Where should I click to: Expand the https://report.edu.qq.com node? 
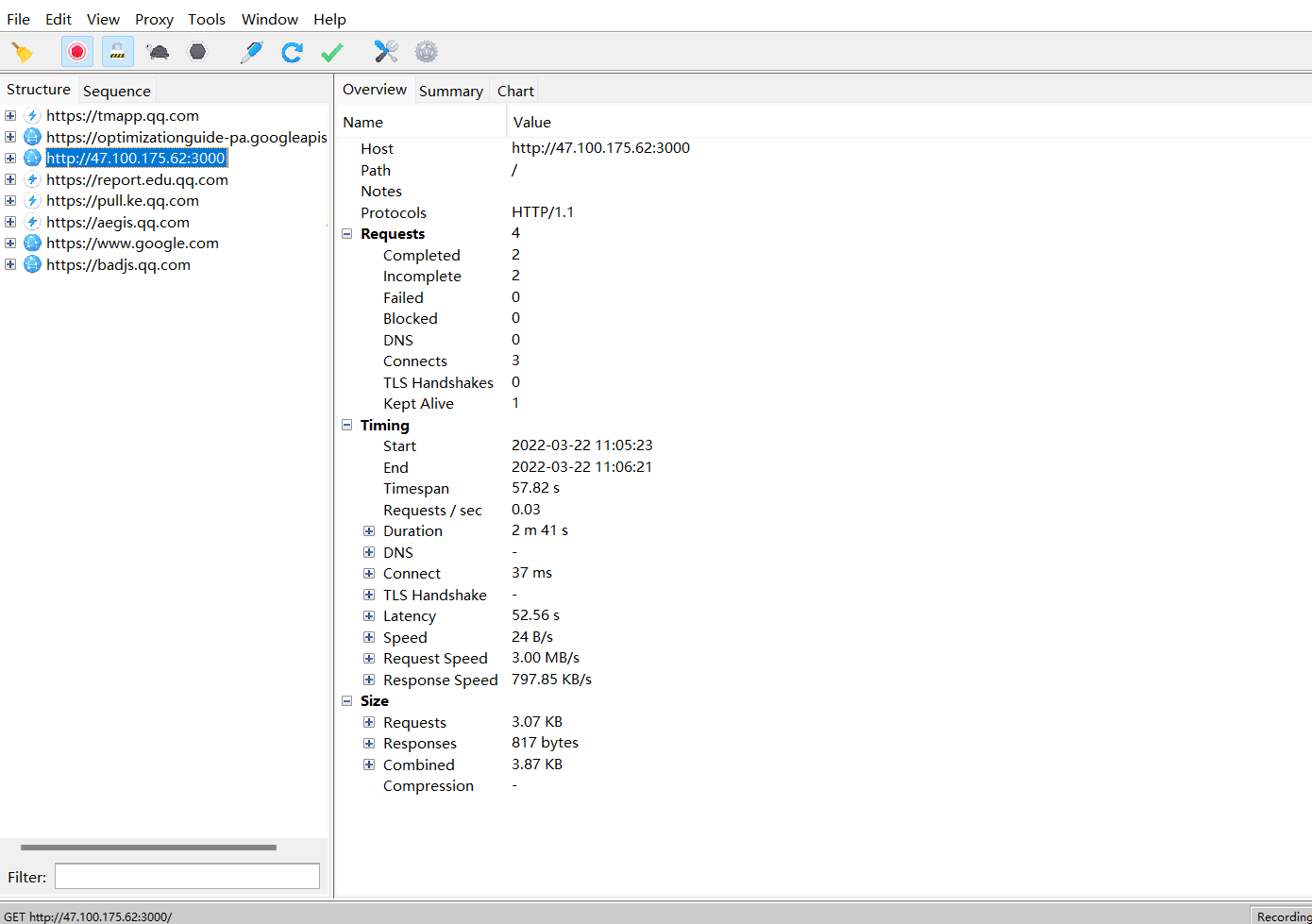[x=10, y=179]
